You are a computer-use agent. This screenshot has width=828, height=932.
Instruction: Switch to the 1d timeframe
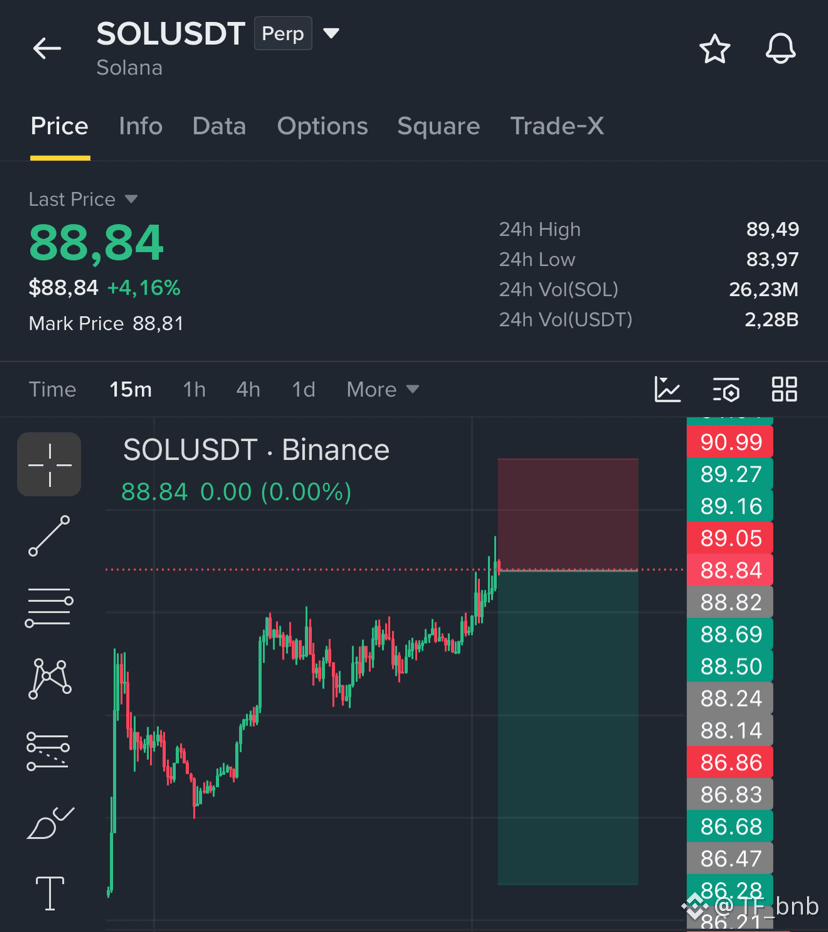tap(303, 389)
